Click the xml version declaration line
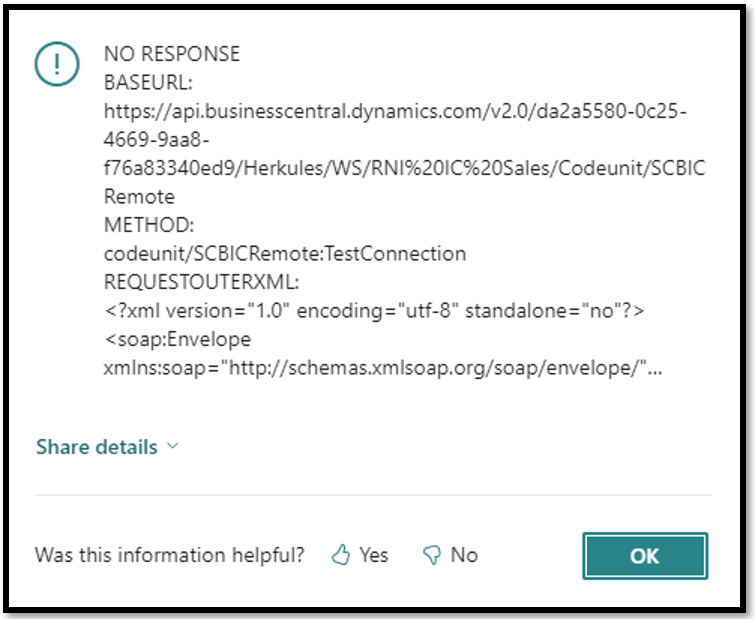 374,311
